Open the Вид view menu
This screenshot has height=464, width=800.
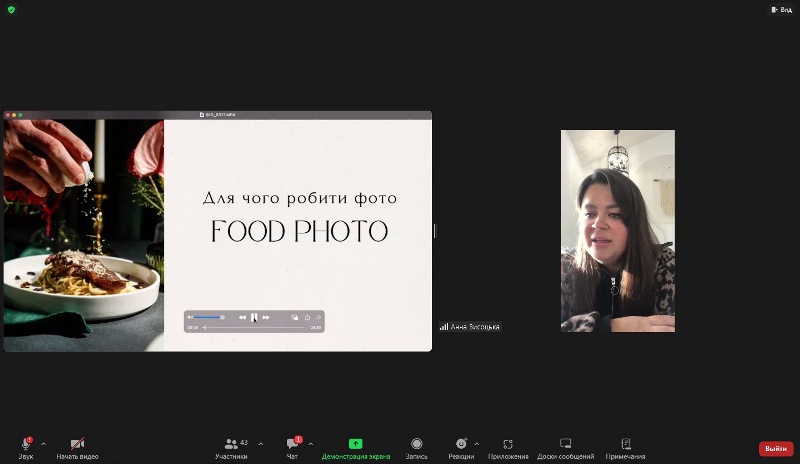pos(782,10)
